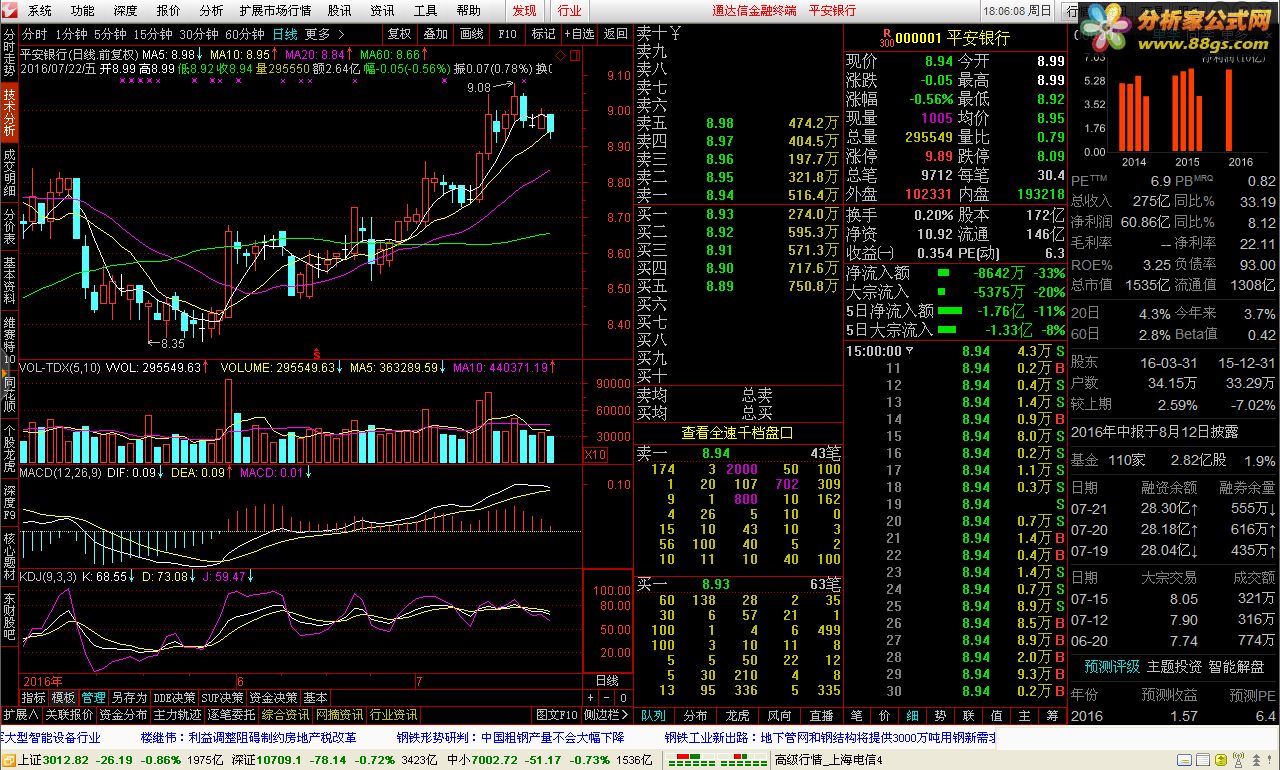Select 细 tab under trade list
The image size is (1280, 770).
[912, 716]
